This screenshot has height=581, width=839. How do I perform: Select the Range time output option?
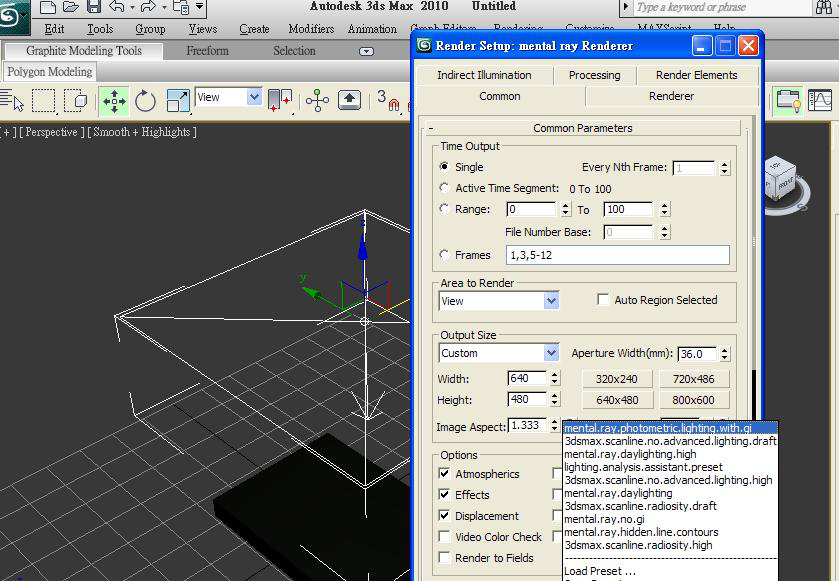point(444,209)
